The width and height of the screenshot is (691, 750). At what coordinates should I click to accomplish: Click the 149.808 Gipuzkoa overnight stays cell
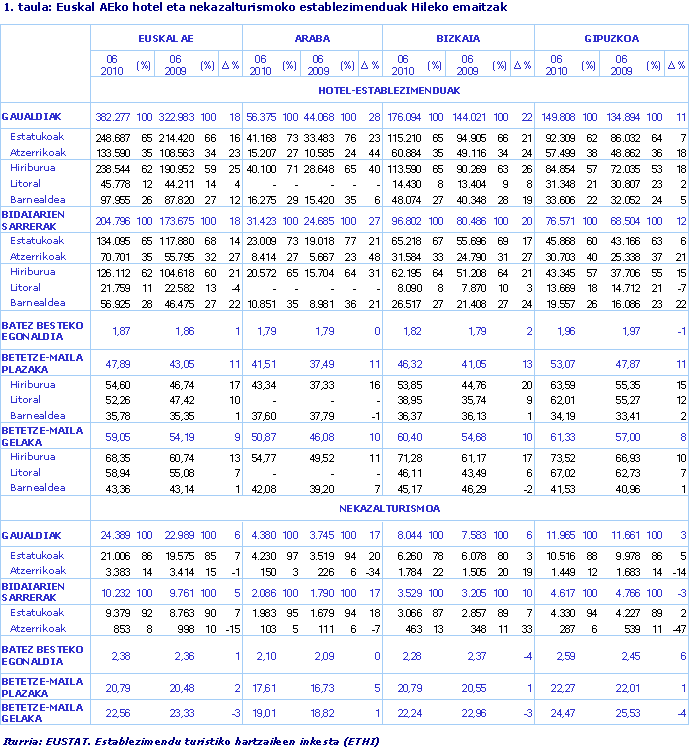point(559,117)
